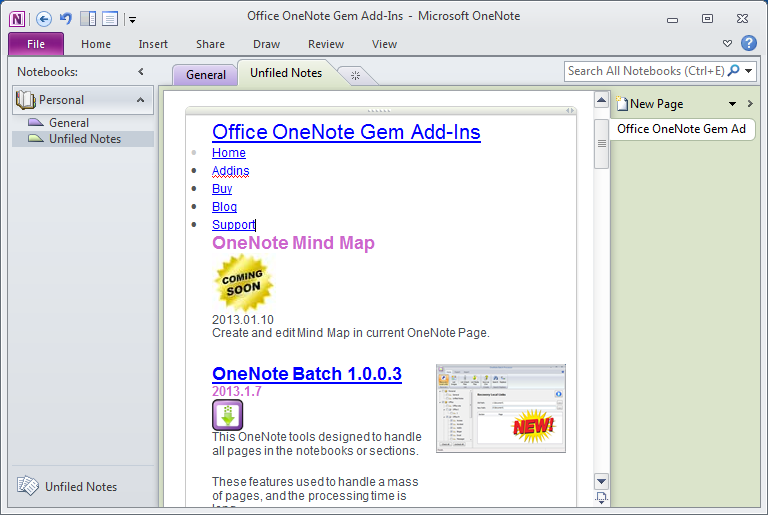
Task: Open the Insert ribbon tab
Action: [x=153, y=44]
